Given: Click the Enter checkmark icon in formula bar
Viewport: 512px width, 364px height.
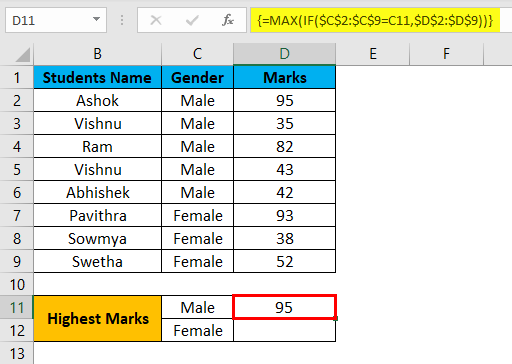Looking at the screenshot, I should point(192,20).
